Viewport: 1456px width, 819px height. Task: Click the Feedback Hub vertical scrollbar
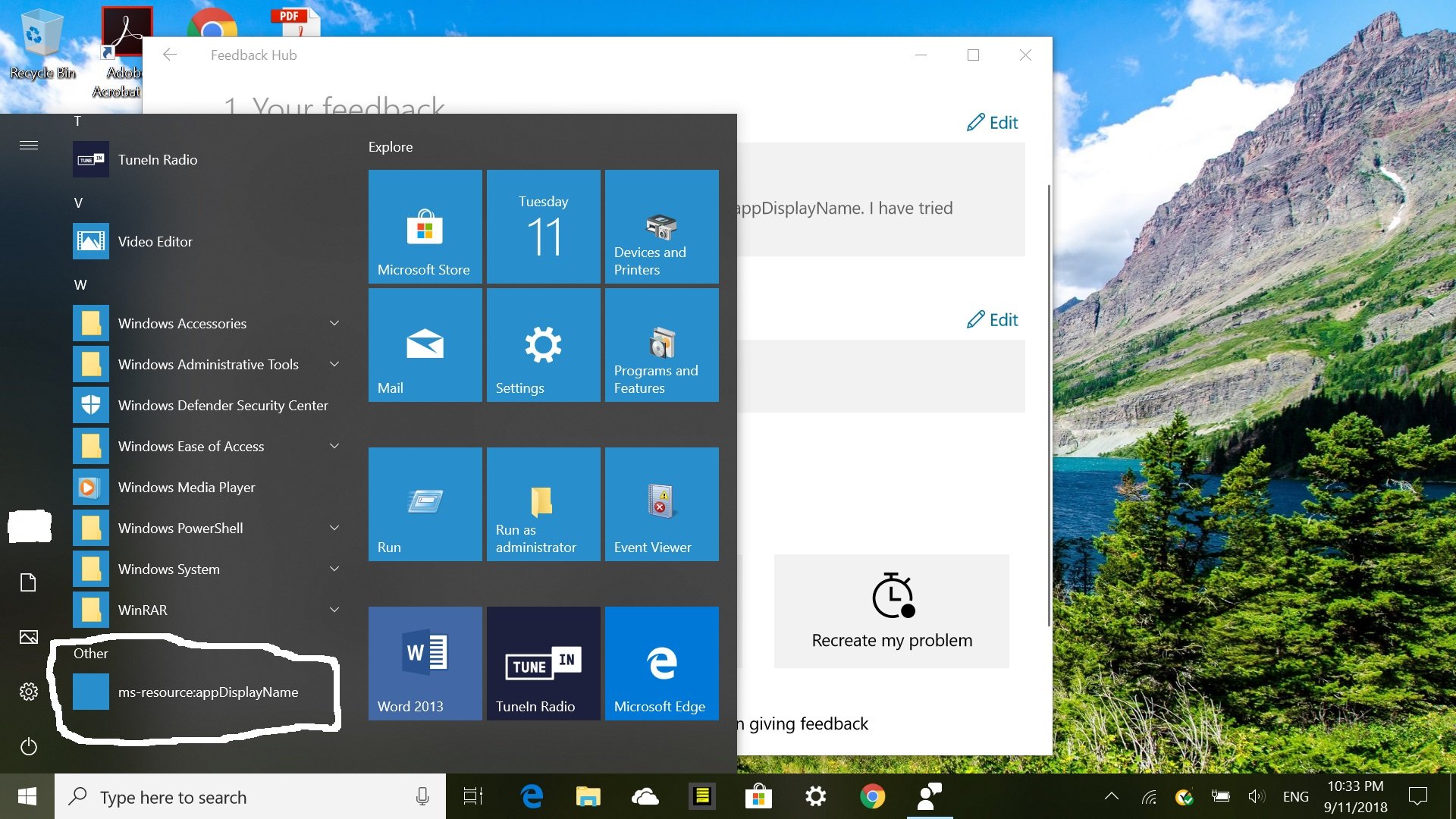[1049, 405]
